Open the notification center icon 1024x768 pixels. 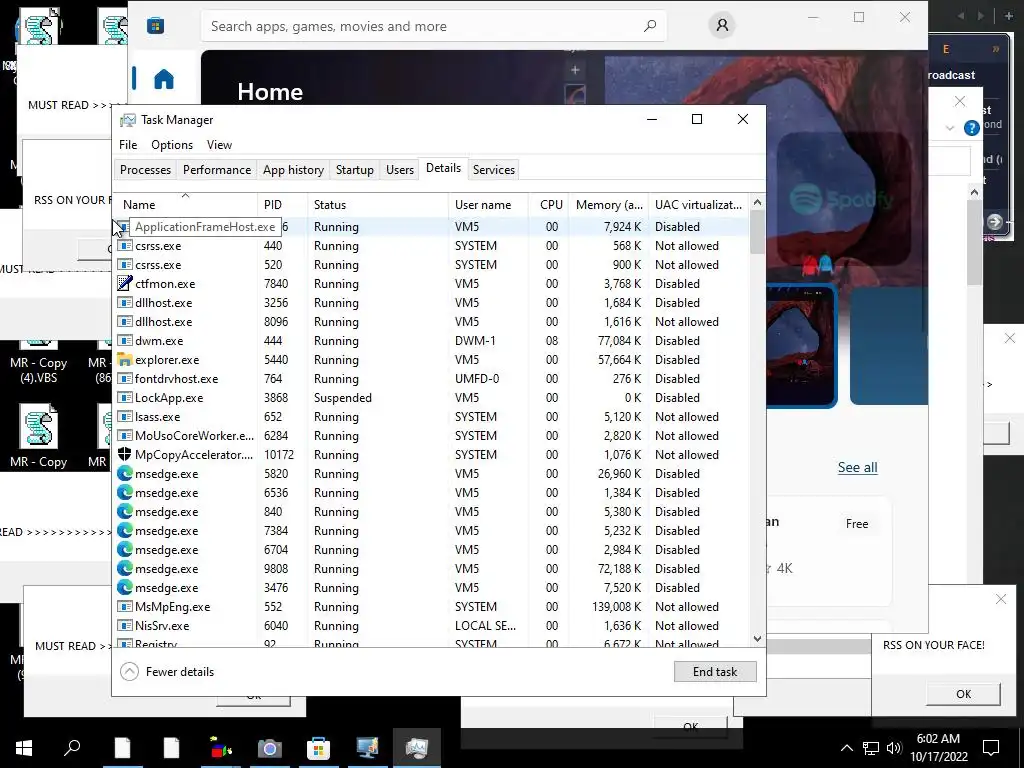tap(991, 748)
